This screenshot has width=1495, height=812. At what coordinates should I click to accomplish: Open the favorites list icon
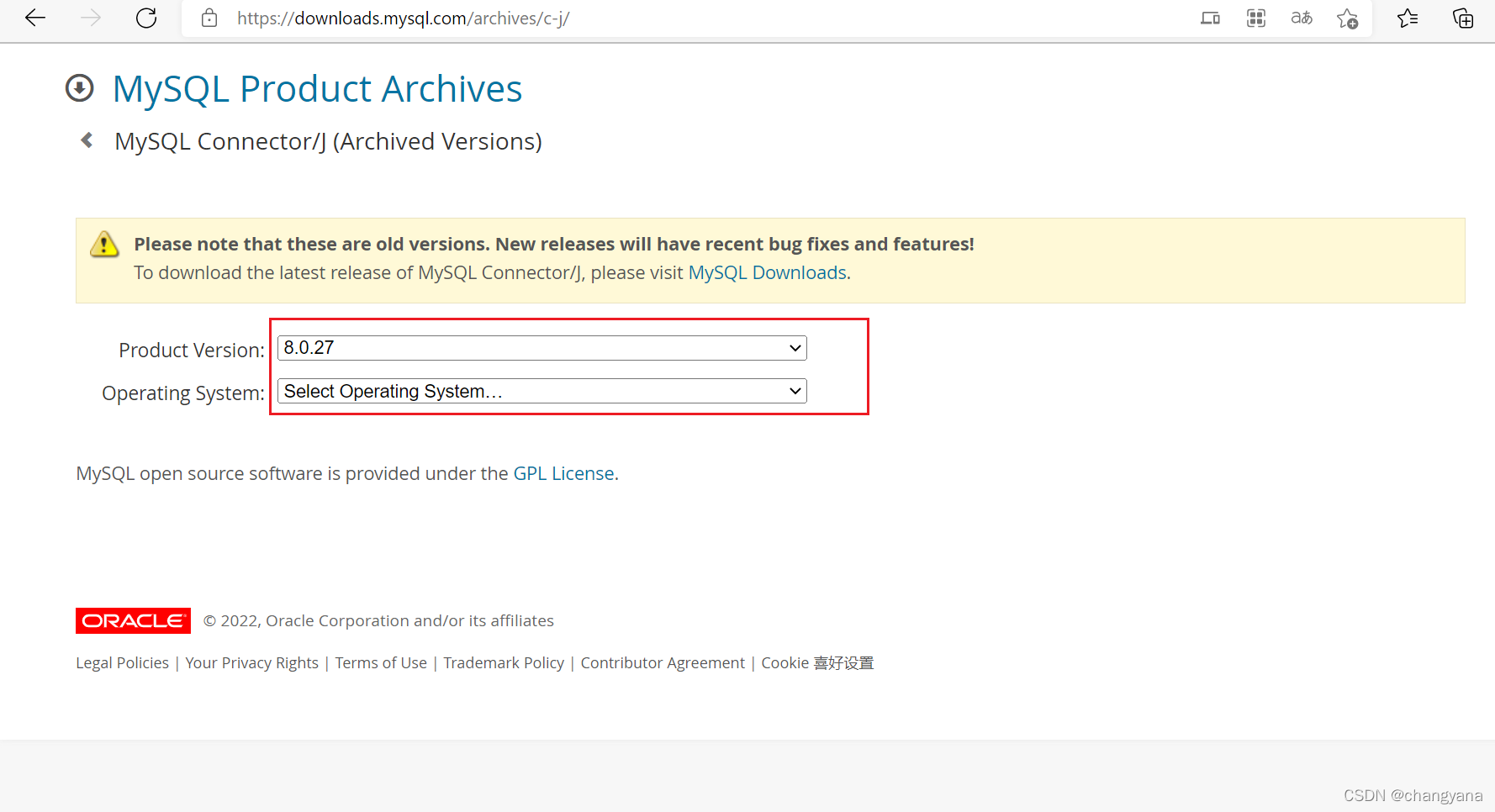1408,18
